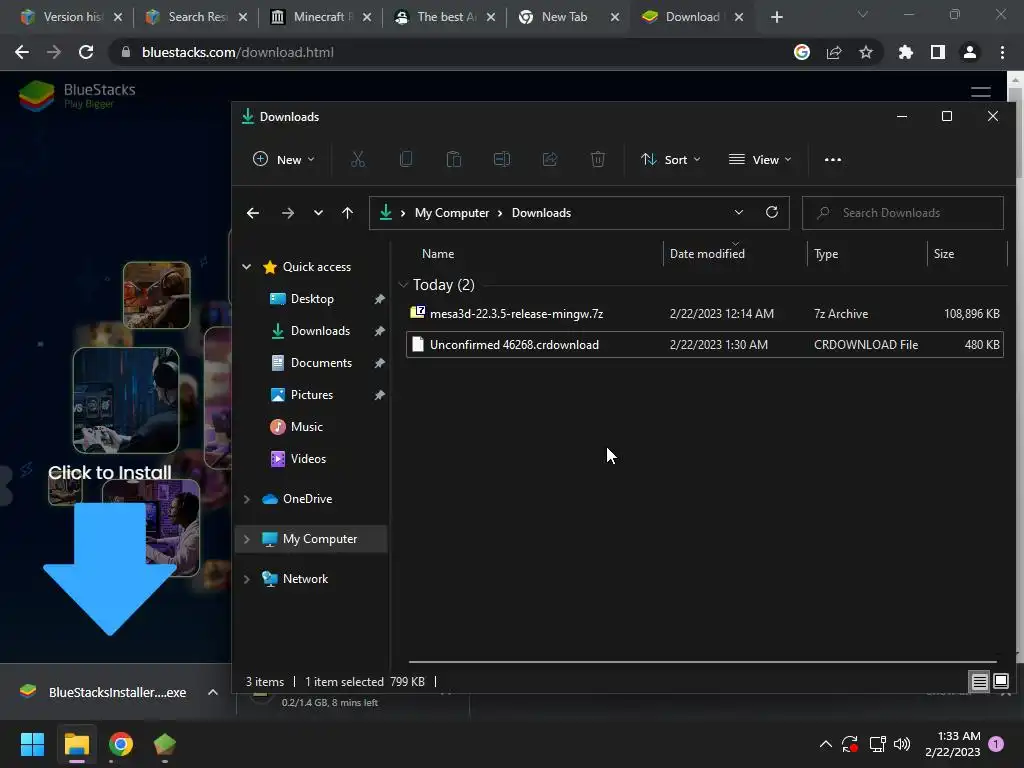Viewport: 1024px width, 768px height.
Task: Close the Minecraft tab
Action: 367,17
